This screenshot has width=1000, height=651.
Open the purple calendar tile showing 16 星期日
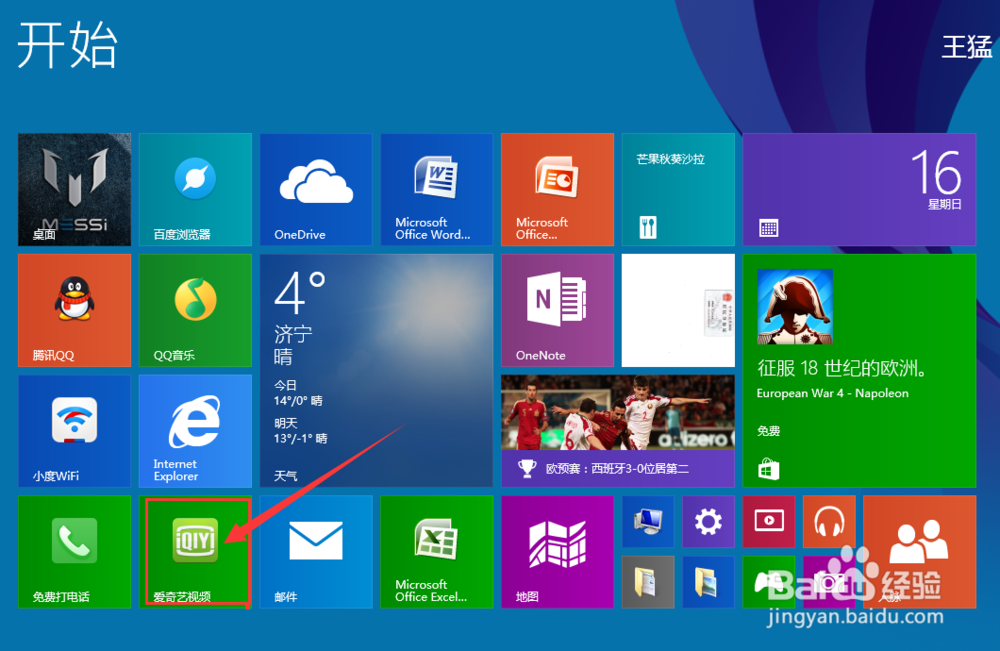859,189
